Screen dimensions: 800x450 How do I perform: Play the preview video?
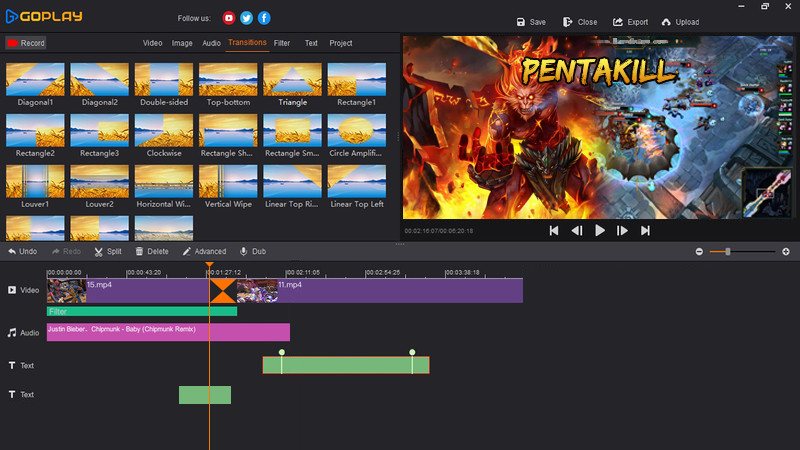tap(600, 231)
